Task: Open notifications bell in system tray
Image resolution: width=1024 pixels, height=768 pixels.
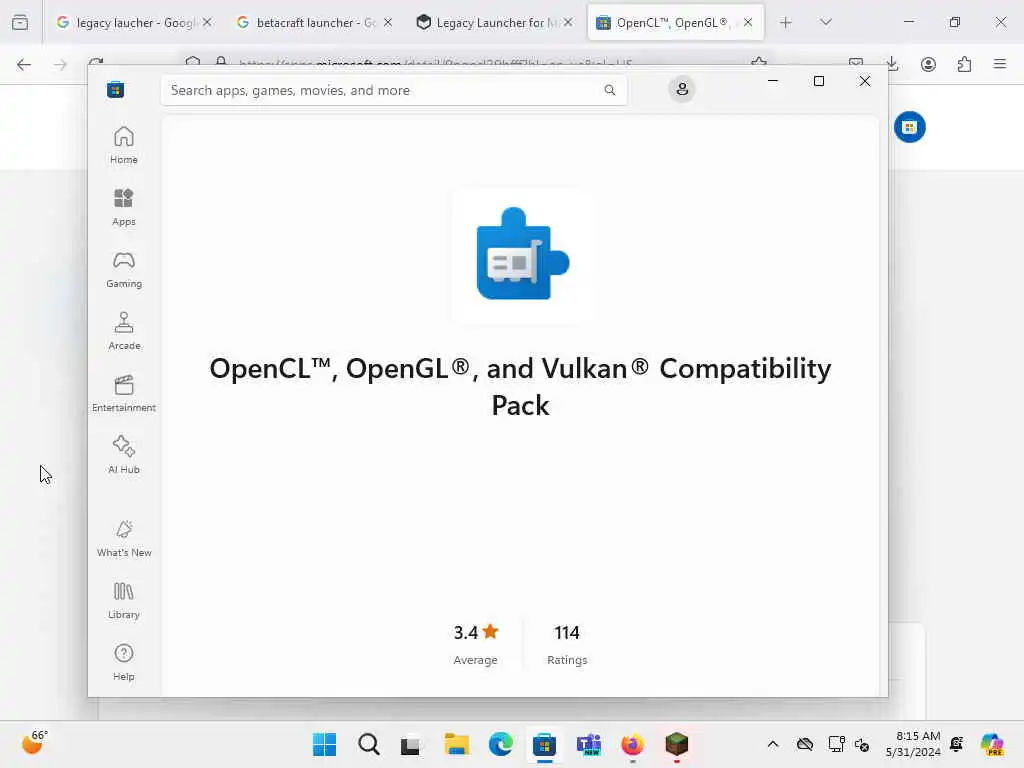Action: point(957,744)
